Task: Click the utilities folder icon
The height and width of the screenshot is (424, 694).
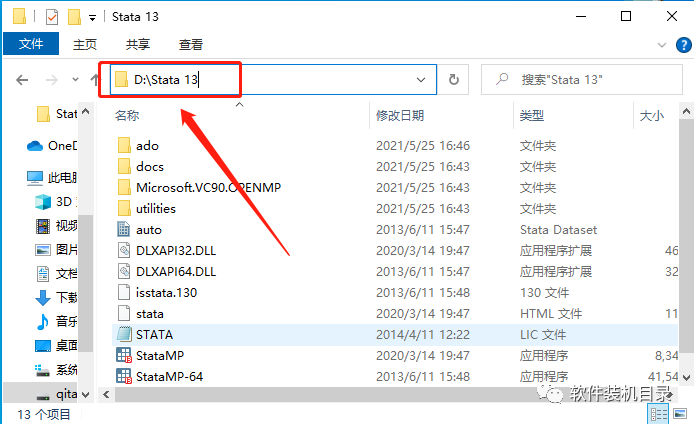Action: [124, 208]
